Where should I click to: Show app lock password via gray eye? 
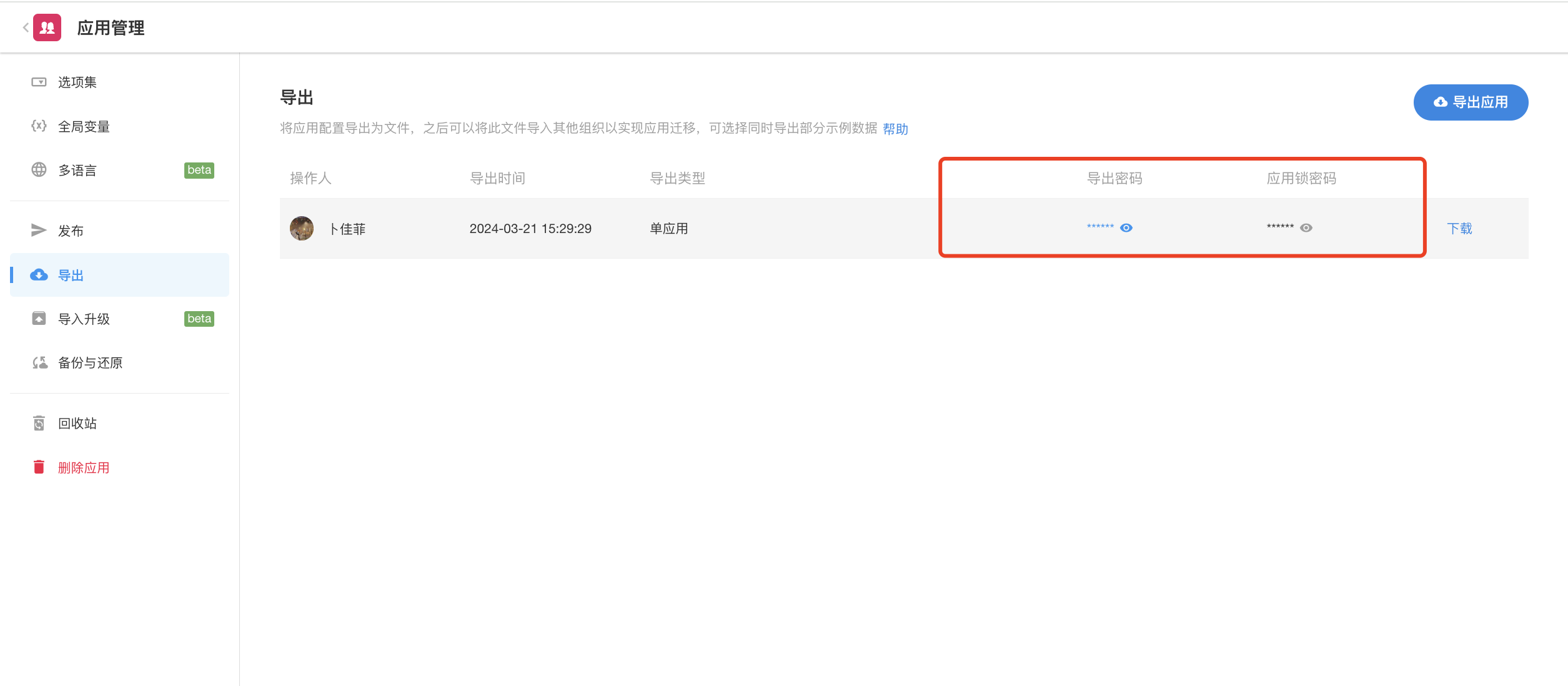[1306, 228]
